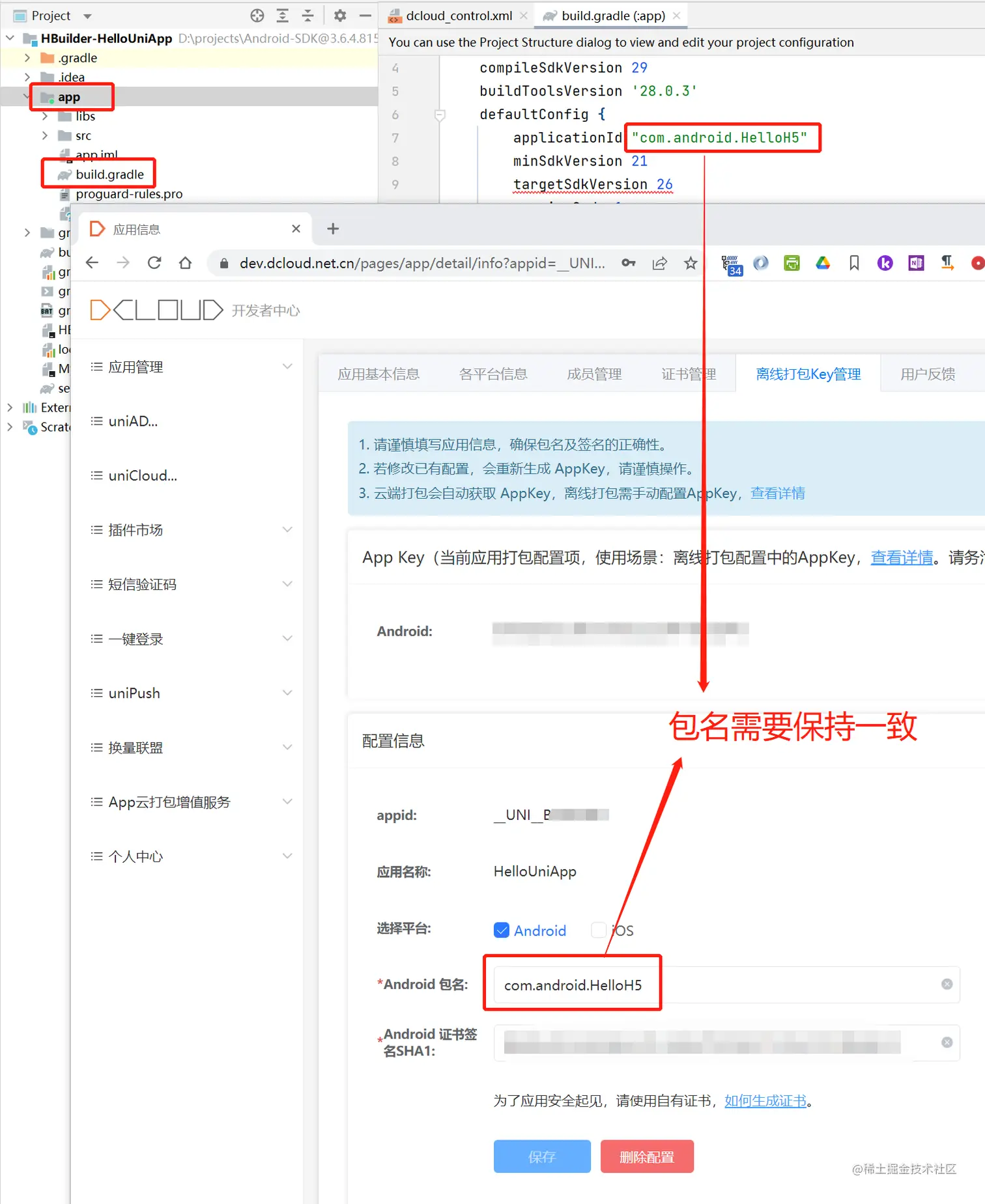
Task: Click the site lock icon in address bar
Action: coord(224,263)
